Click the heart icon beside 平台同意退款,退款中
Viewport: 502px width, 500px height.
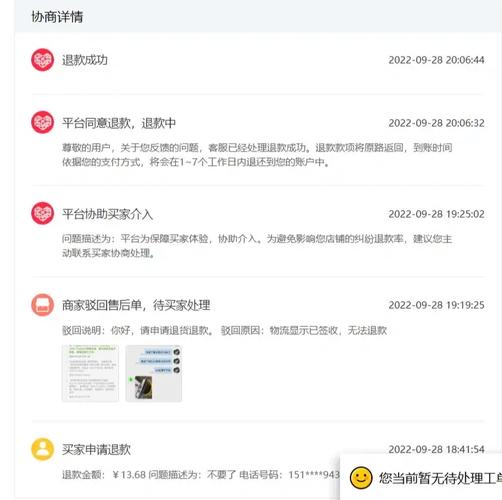[x=42, y=122]
